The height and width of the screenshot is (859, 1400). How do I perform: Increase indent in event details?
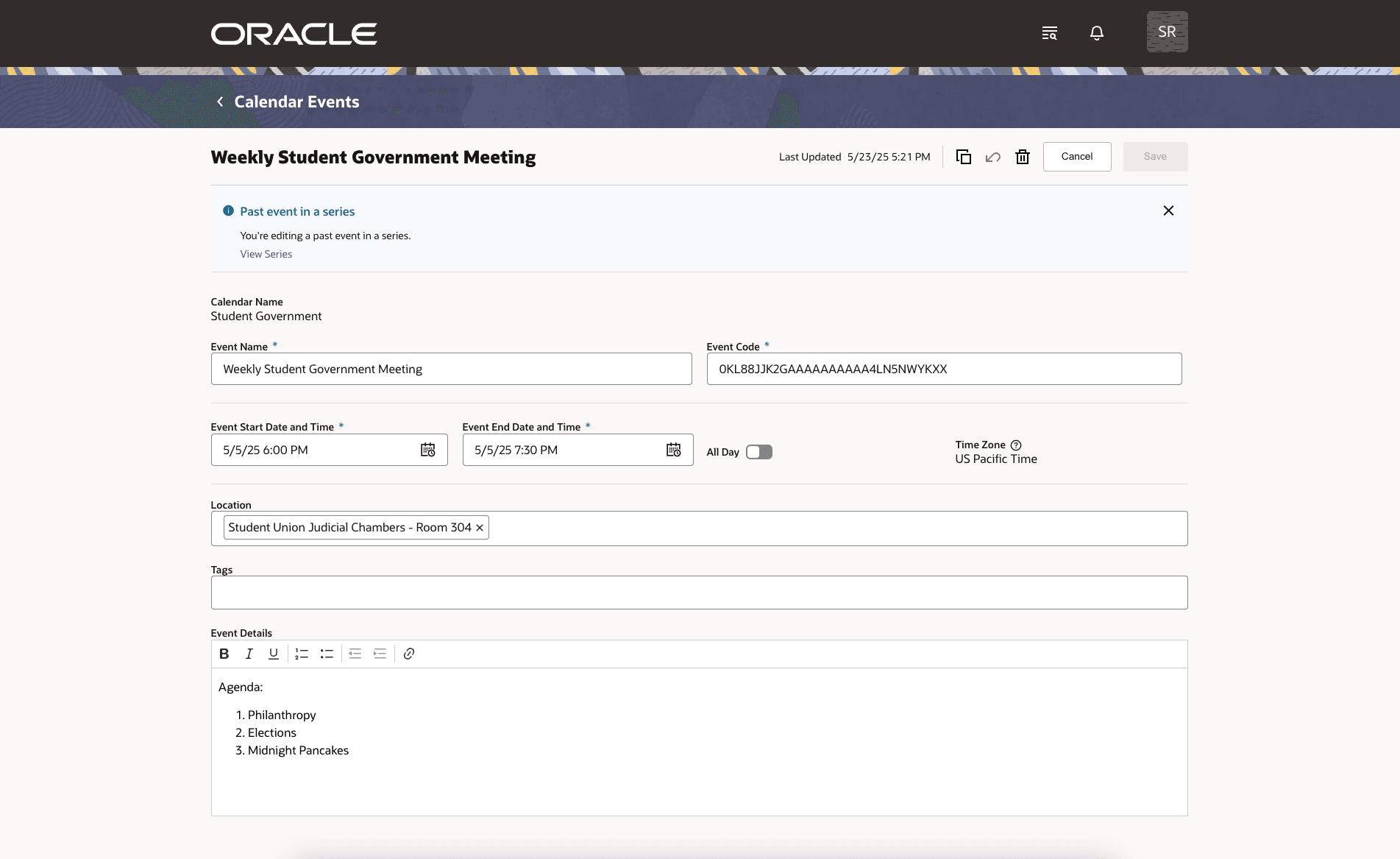tap(380, 654)
